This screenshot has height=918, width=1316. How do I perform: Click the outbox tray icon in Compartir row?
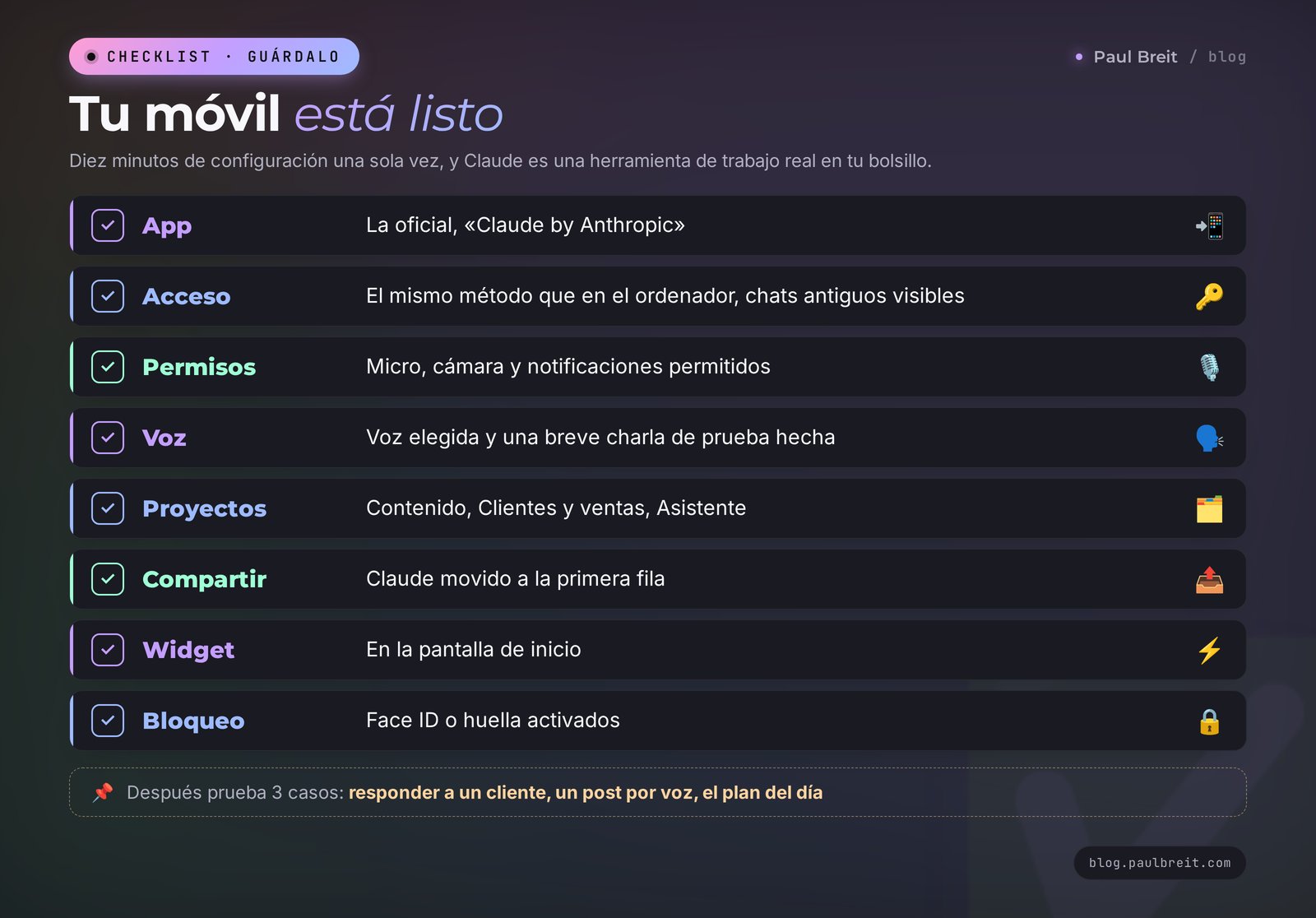[x=1209, y=579]
